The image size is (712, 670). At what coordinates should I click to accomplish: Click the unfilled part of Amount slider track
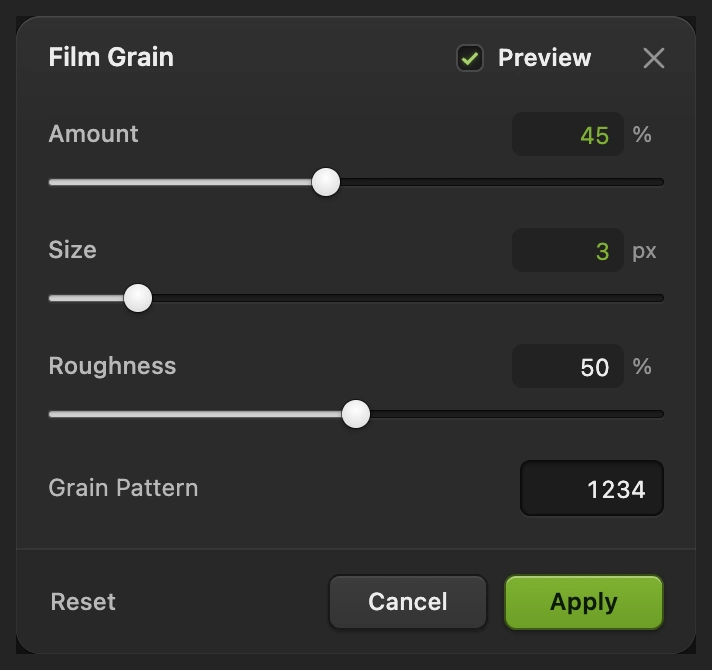[502, 182]
